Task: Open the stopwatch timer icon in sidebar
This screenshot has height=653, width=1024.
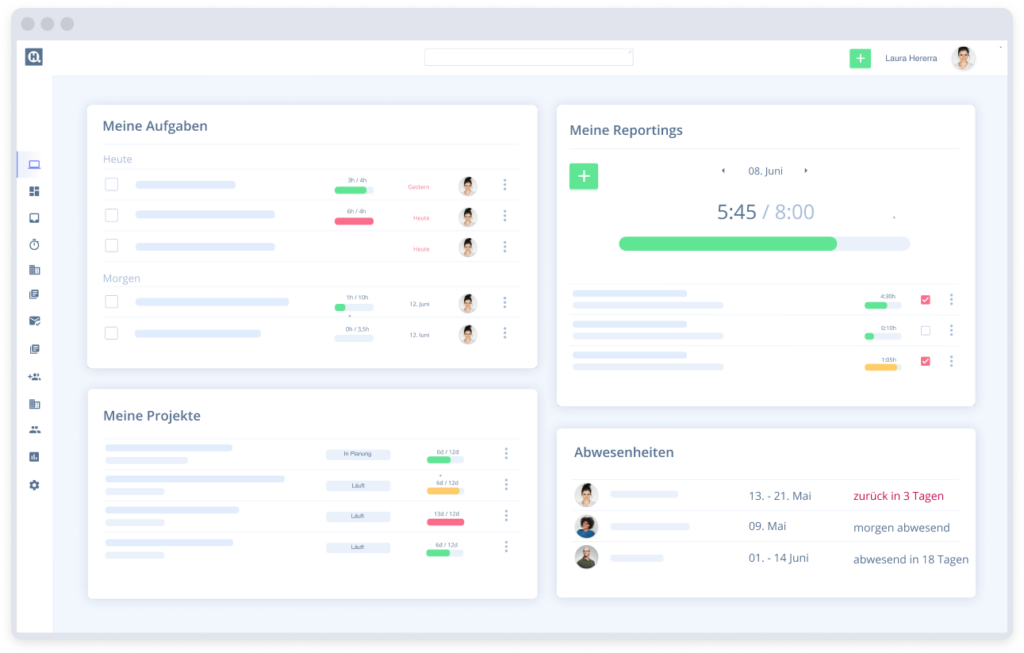Action: tap(35, 245)
